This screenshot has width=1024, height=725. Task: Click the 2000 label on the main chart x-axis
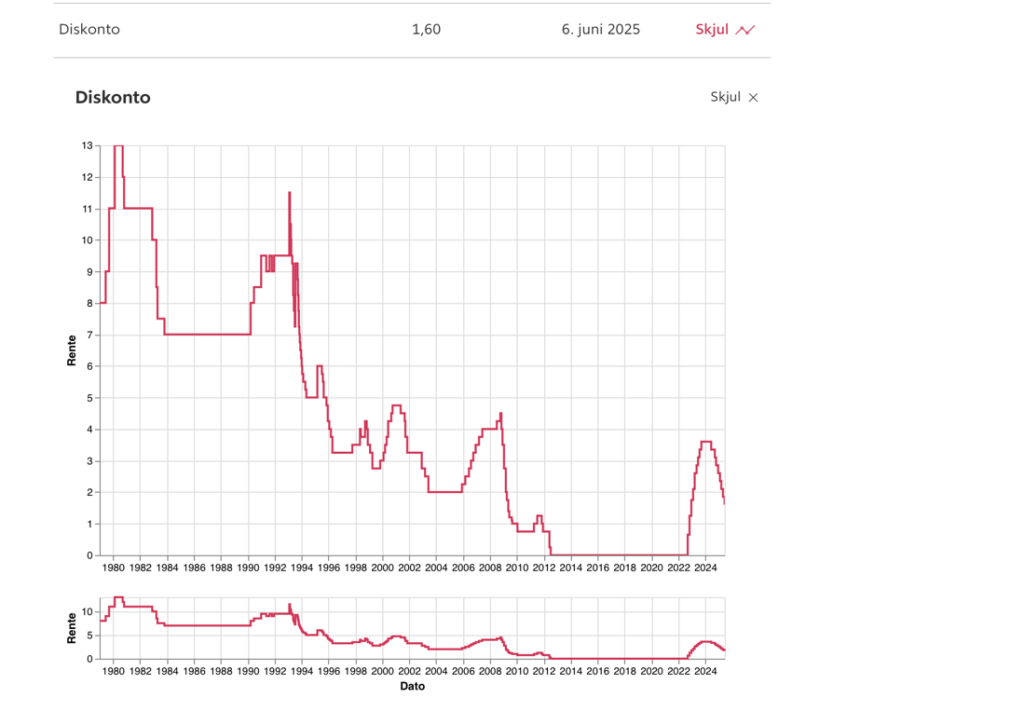click(x=382, y=568)
